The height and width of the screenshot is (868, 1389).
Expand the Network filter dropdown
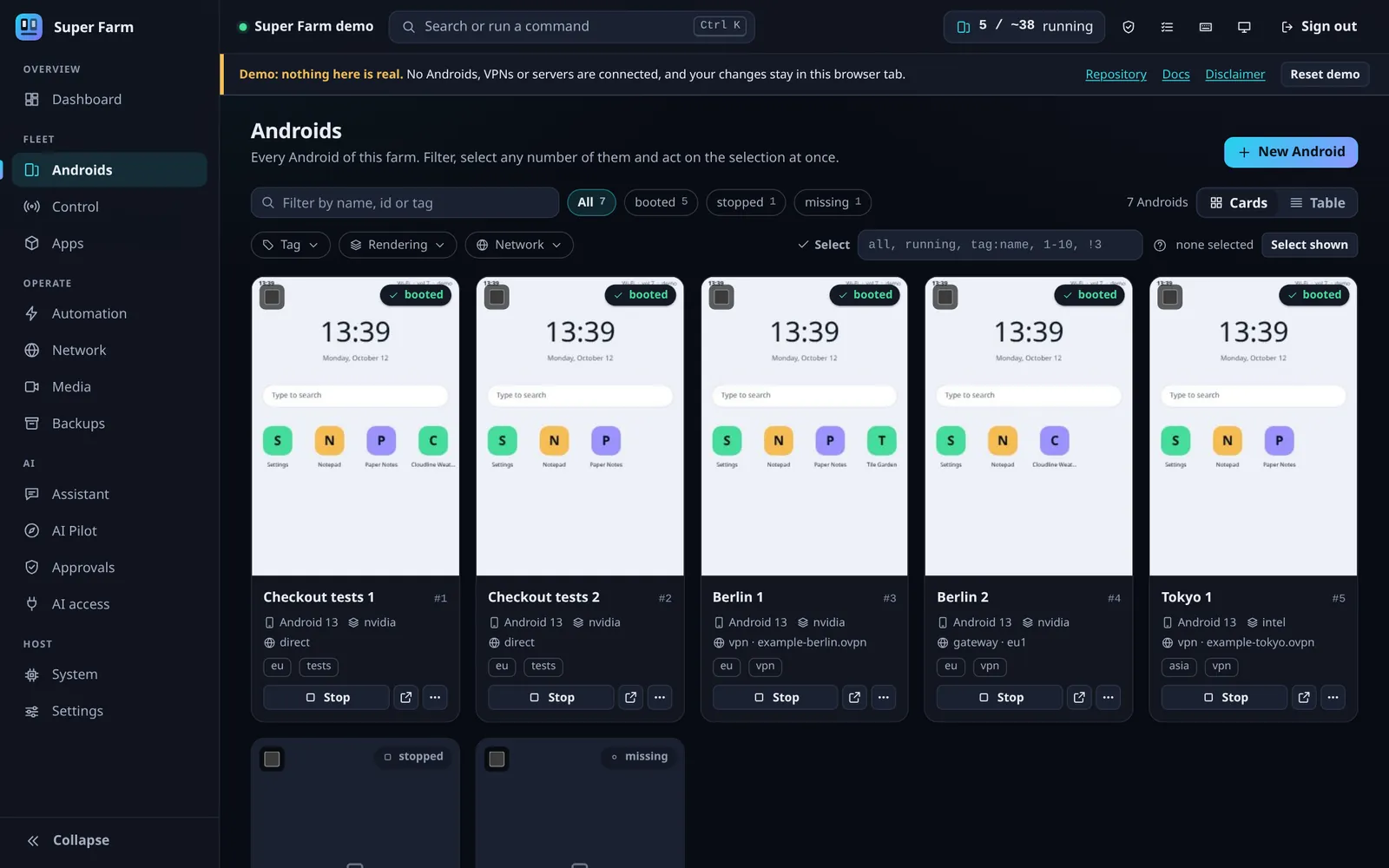[x=519, y=245]
